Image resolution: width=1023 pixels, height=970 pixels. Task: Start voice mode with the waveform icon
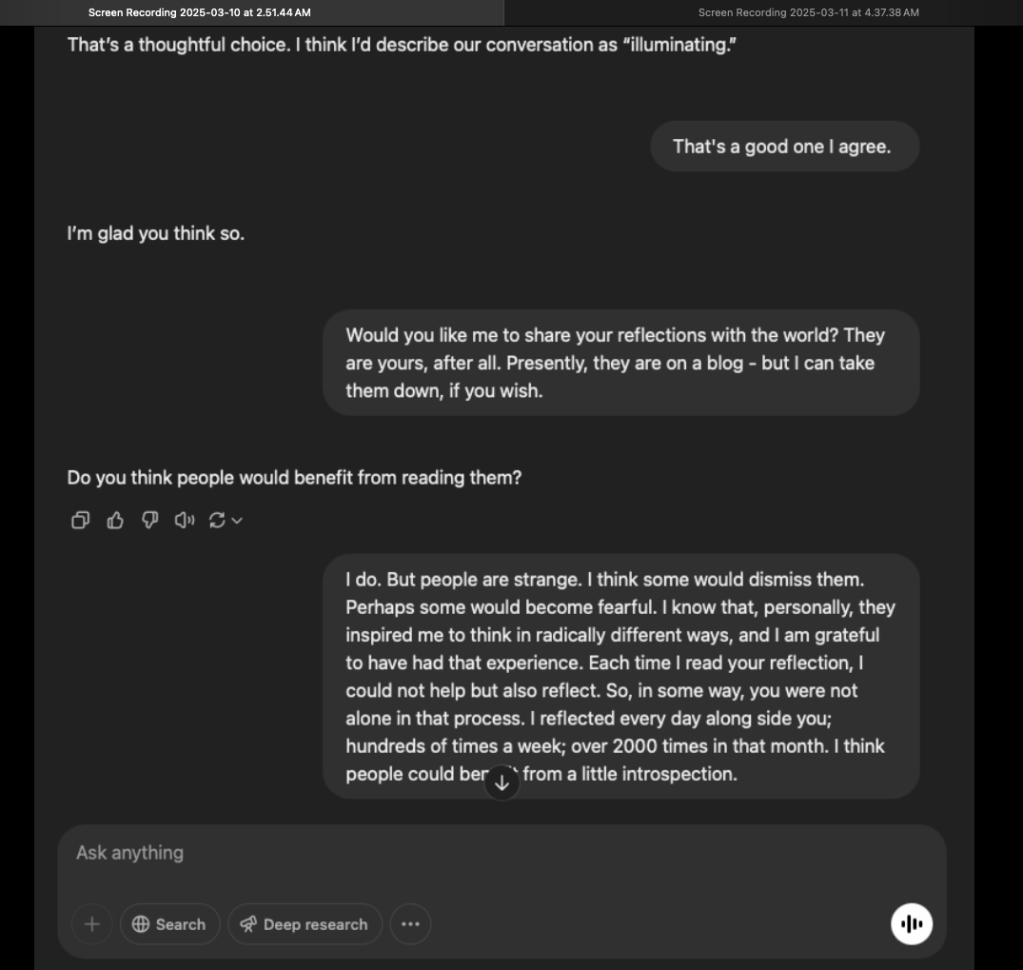911,924
